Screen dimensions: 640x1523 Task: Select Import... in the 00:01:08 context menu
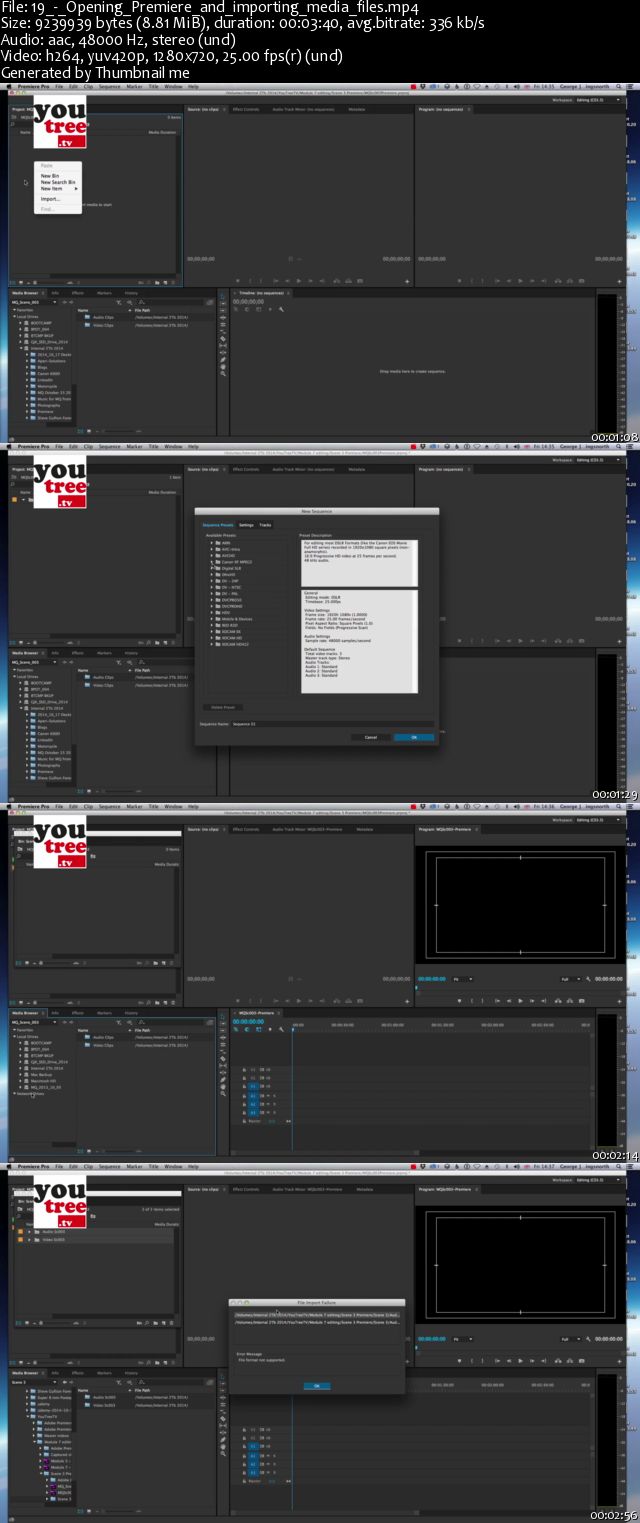[x=50, y=199]
